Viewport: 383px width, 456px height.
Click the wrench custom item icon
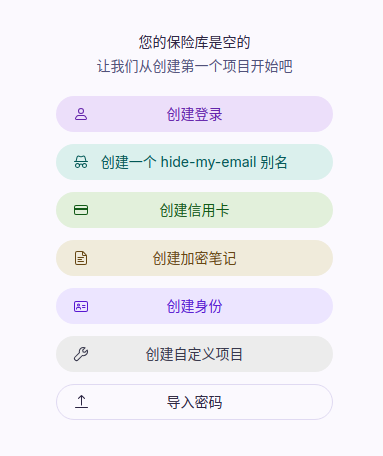pyautogui.click(x=81, y=354)
